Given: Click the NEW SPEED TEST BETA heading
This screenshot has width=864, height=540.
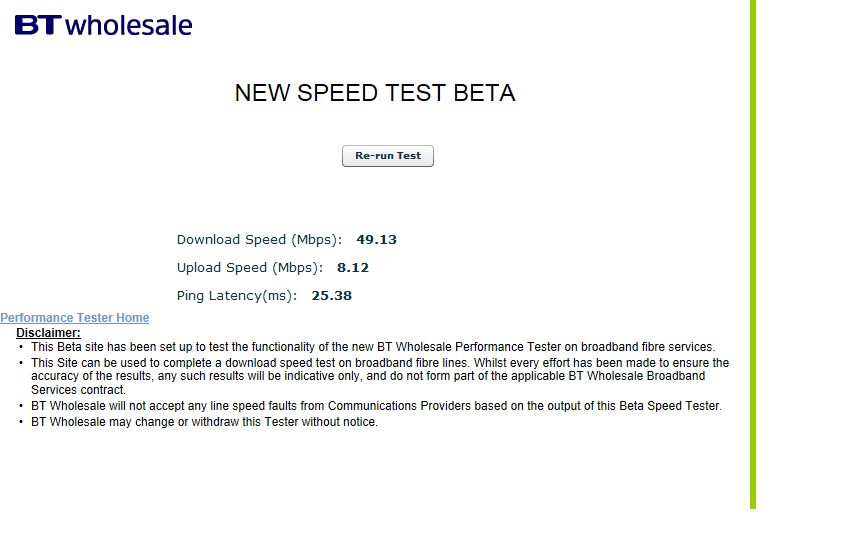Looking at the screenshot, I should click(x=375, y=93).
